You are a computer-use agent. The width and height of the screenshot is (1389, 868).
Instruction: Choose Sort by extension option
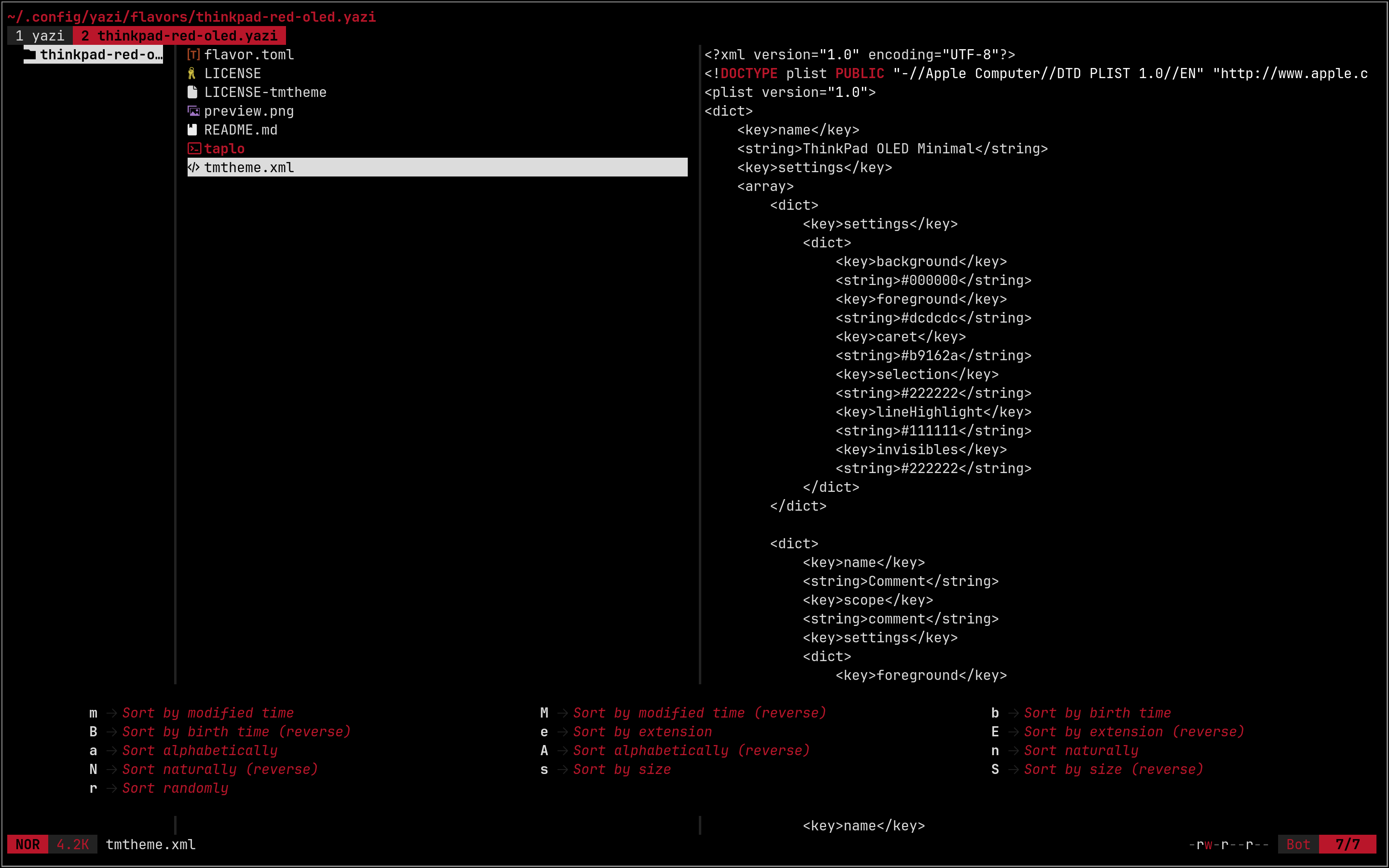tap(642, 732)
